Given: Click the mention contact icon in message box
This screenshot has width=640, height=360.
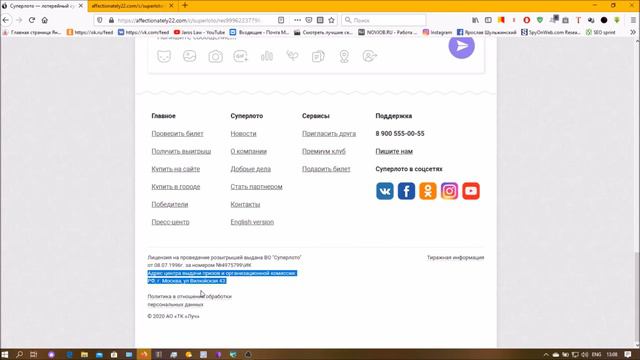Looking at the screenshot, I should pyautogui.click(x=369, y=56).
